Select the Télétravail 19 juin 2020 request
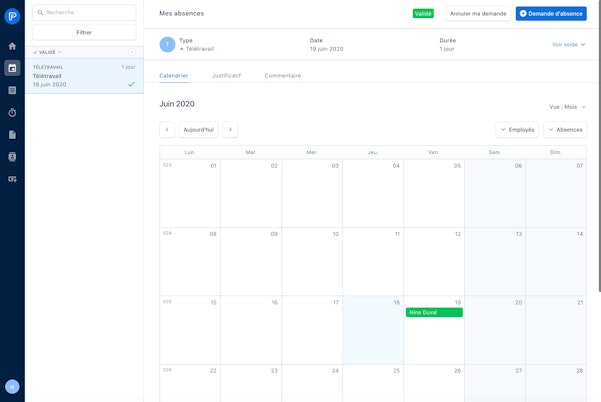 coord(84,76)
